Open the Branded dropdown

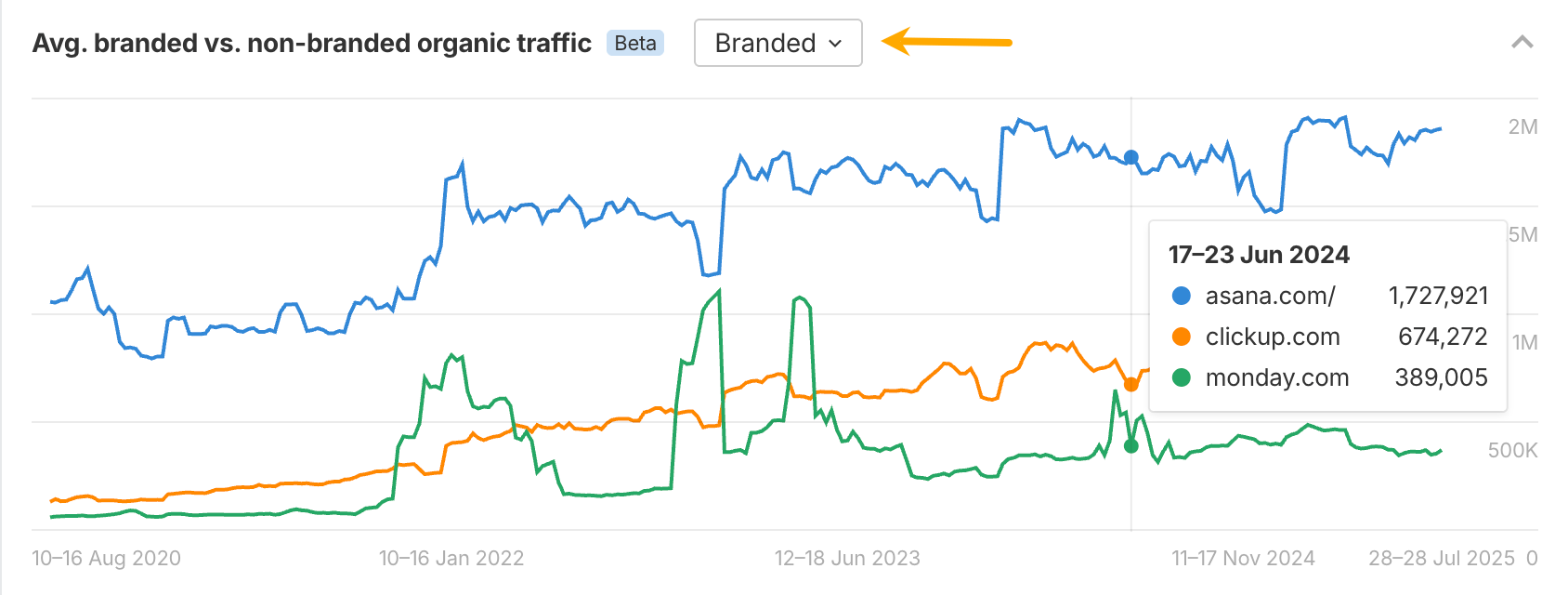777,43
